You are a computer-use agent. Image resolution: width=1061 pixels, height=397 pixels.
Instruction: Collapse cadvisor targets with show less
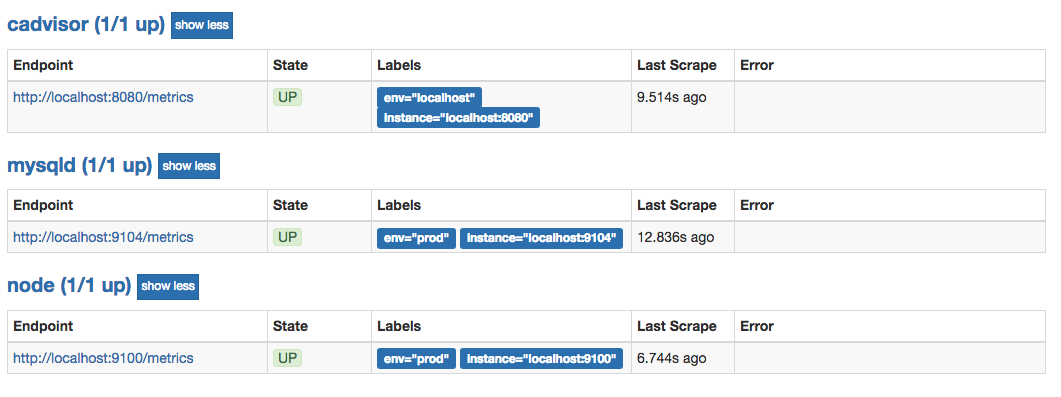202,25
